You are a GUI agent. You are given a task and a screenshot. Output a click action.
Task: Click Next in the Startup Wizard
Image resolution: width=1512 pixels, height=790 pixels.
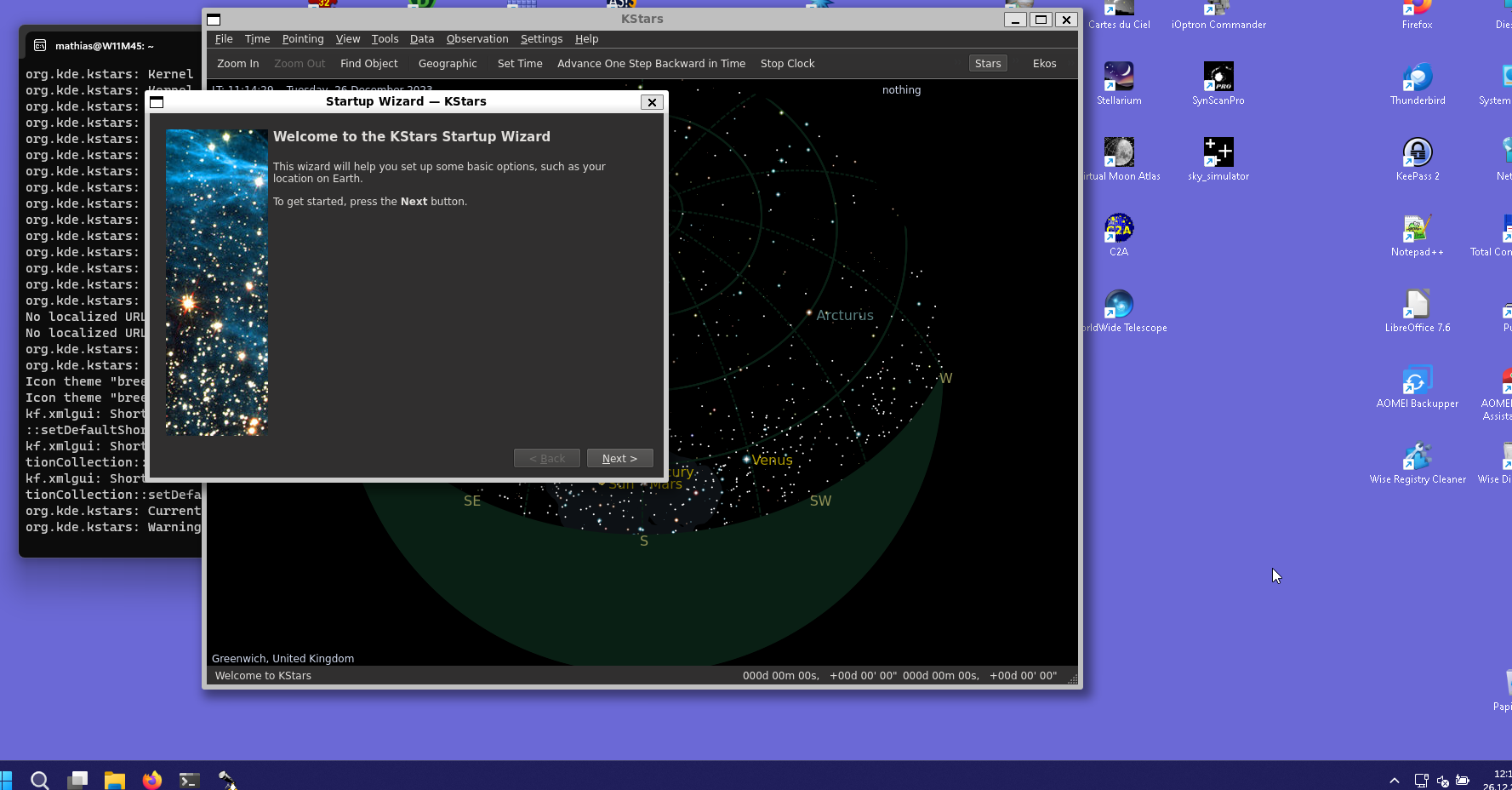pyautogui.click(x=620, y=459)
